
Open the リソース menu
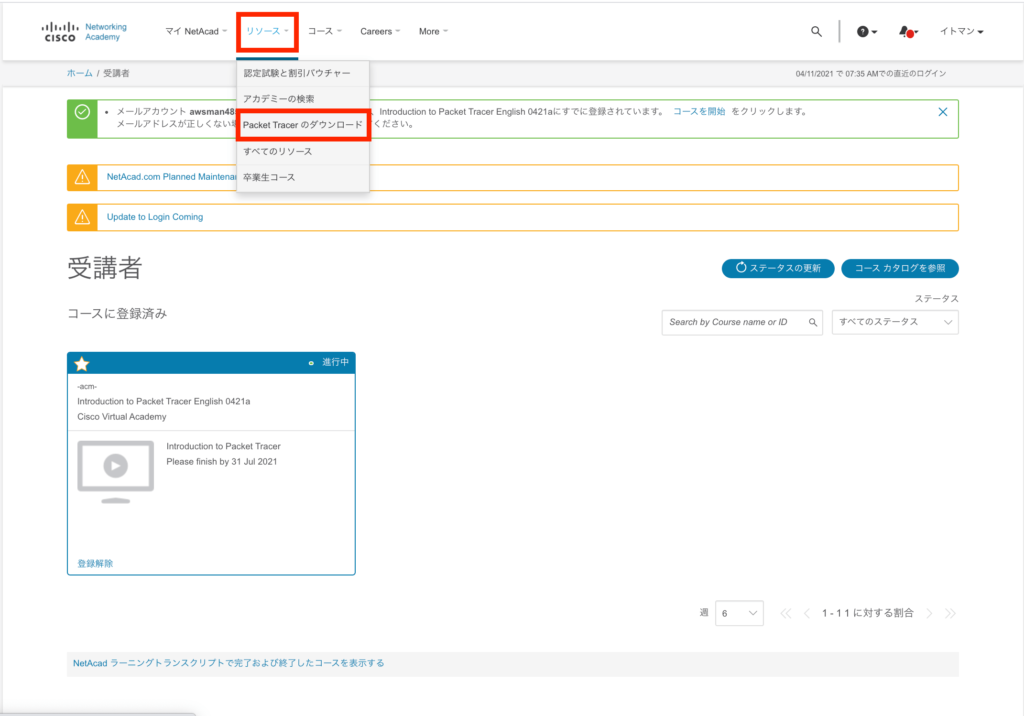coord(267,31)
